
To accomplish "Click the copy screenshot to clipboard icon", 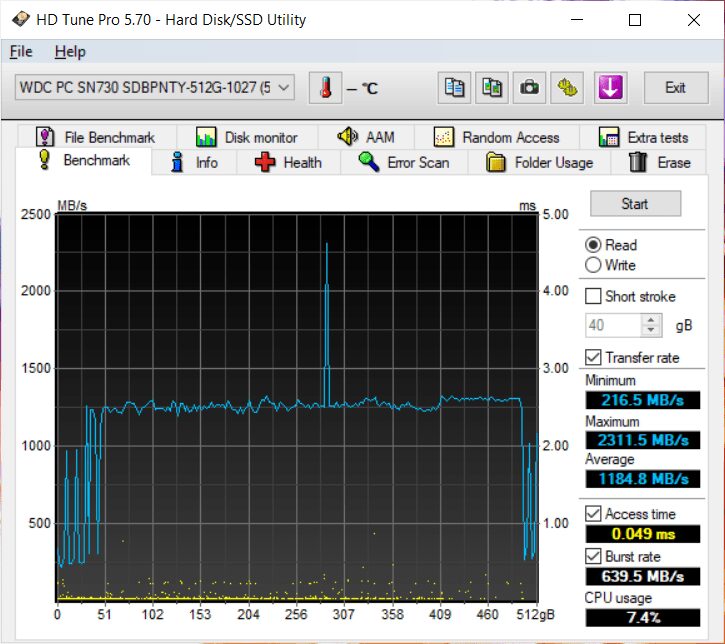I will pos(491,88).
